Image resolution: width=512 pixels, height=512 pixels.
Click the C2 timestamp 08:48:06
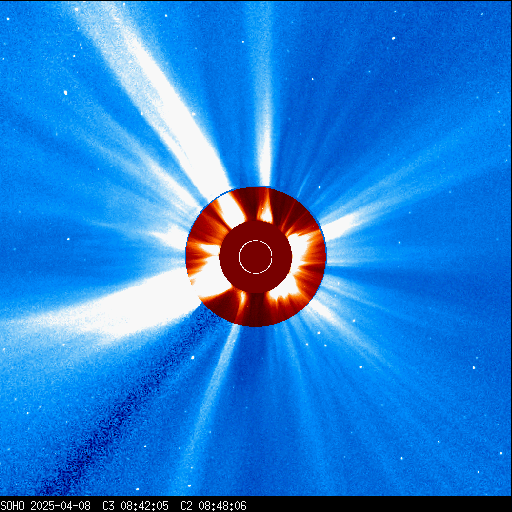pyautogui.click(x=222, y=506)
